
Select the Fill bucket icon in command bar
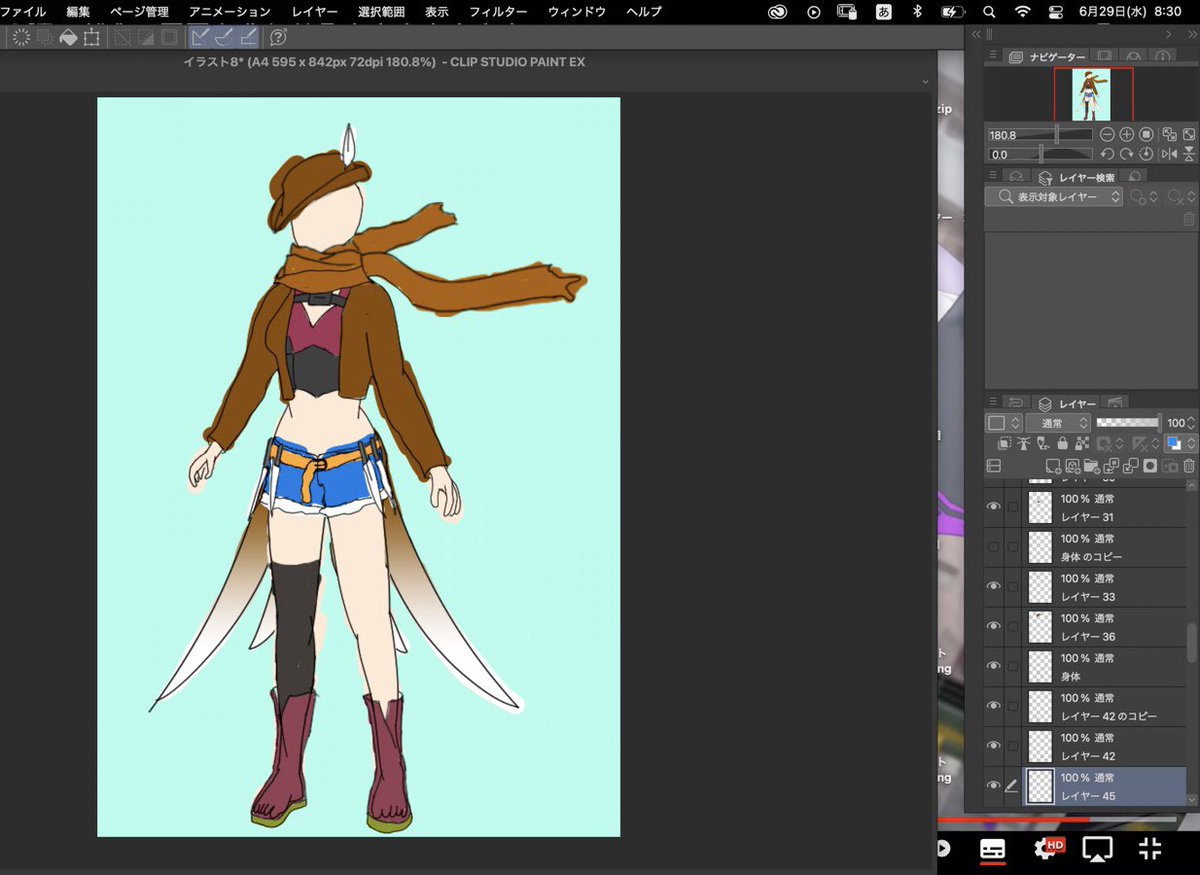(x=68, y=38)
